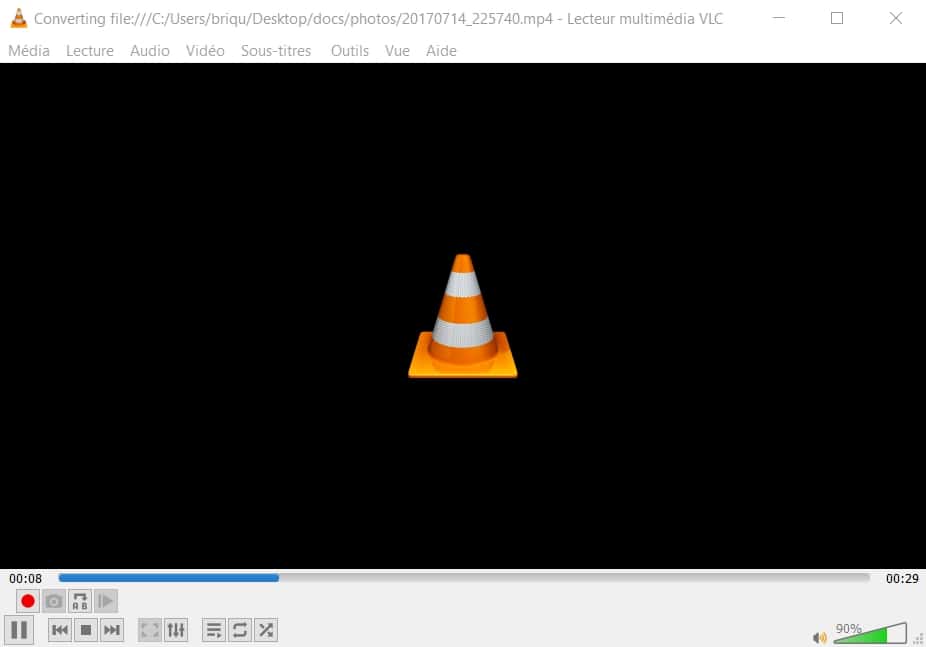This screenshot has width=926, height=647.
Task: Go to previous media track
Action: 60,630
